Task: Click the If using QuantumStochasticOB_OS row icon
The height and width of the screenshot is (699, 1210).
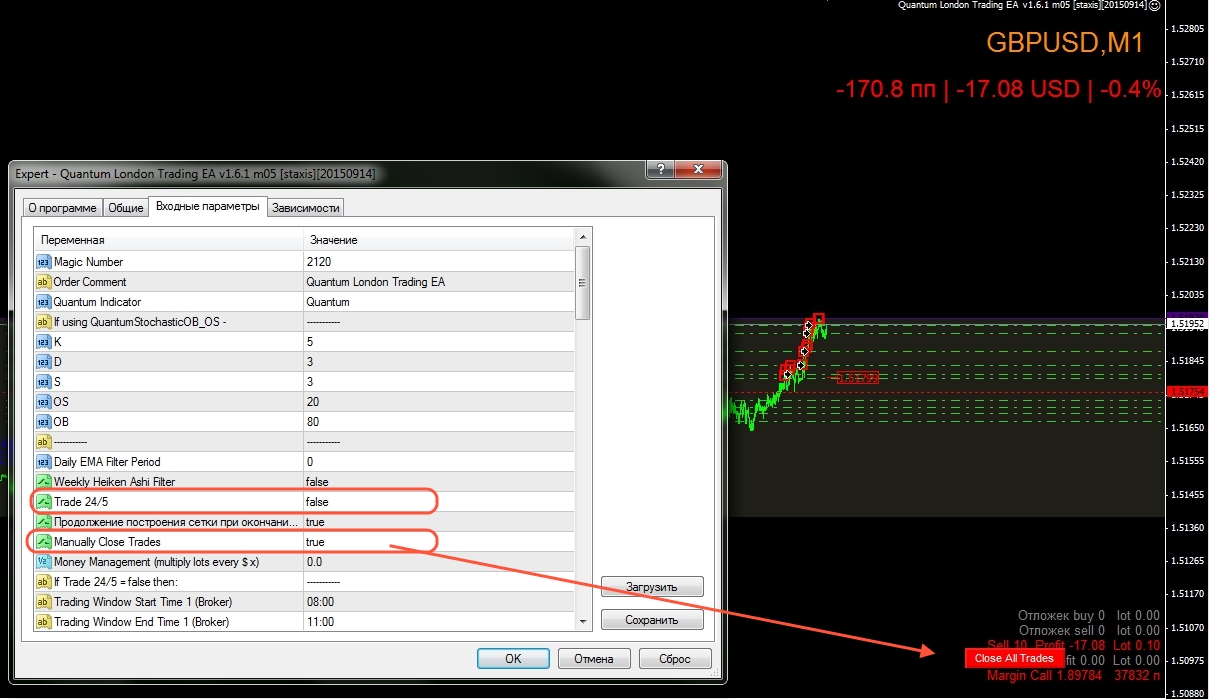Action: (x=43, y=322)
